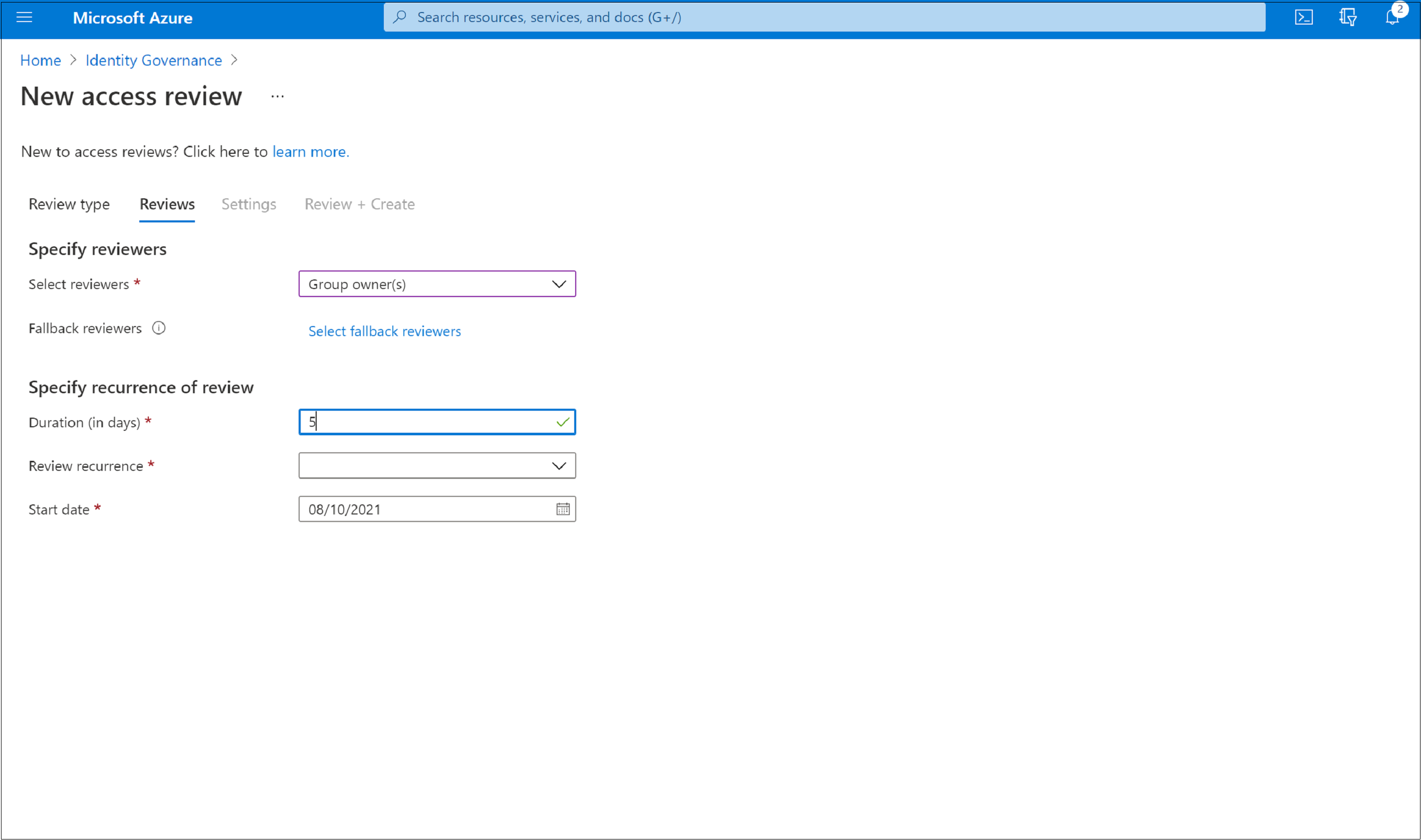The height and width of the screenshot is (840, 1421).
Task: Click the Start date input field
Action: pos(437,509)
